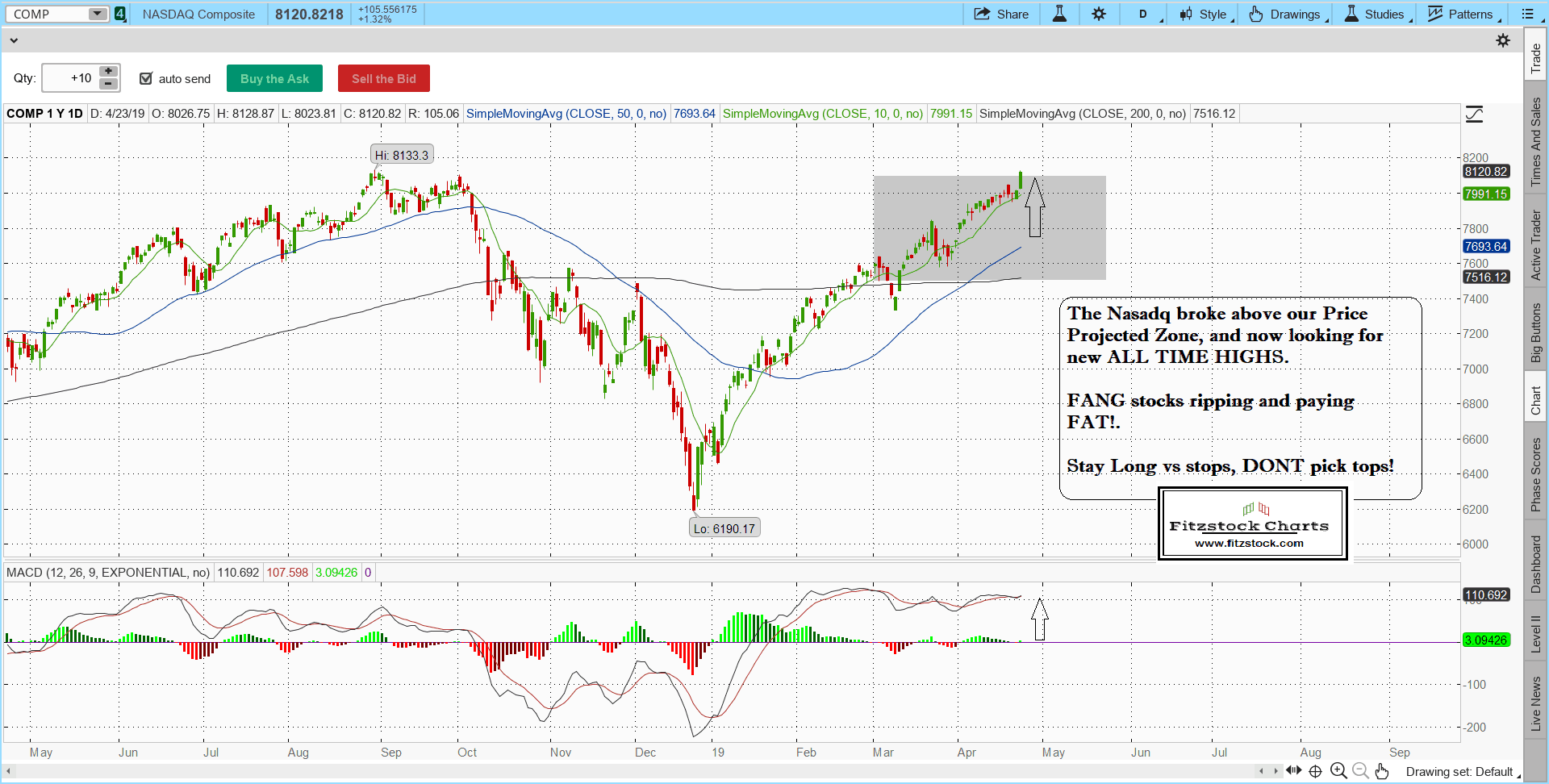Select the crosshair cursor icon
The width and height of the screenshot is (1549, 784).
(x=1315, y=771)
